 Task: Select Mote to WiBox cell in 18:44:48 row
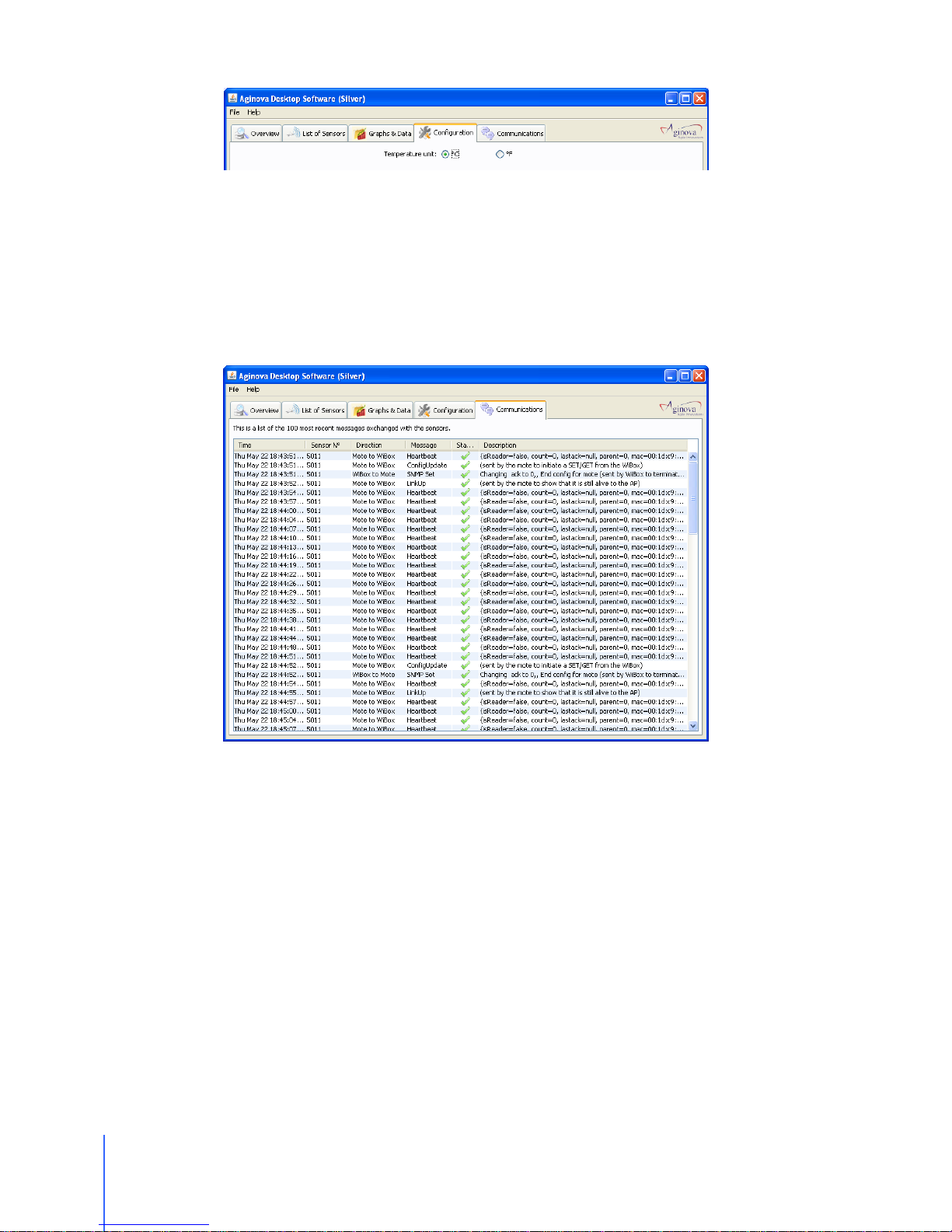click(x=377, y=647)
